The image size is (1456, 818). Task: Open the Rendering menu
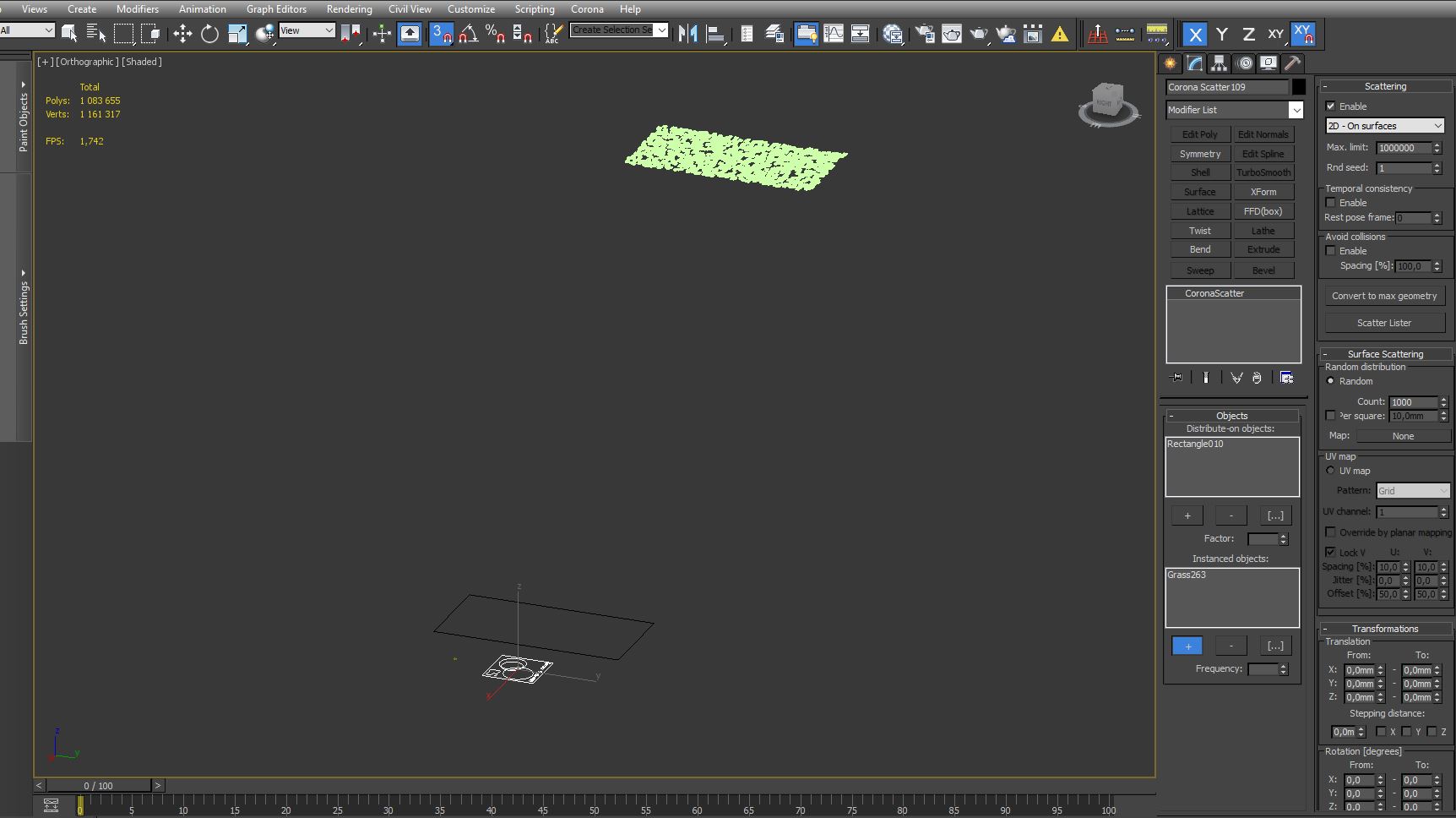349,9
